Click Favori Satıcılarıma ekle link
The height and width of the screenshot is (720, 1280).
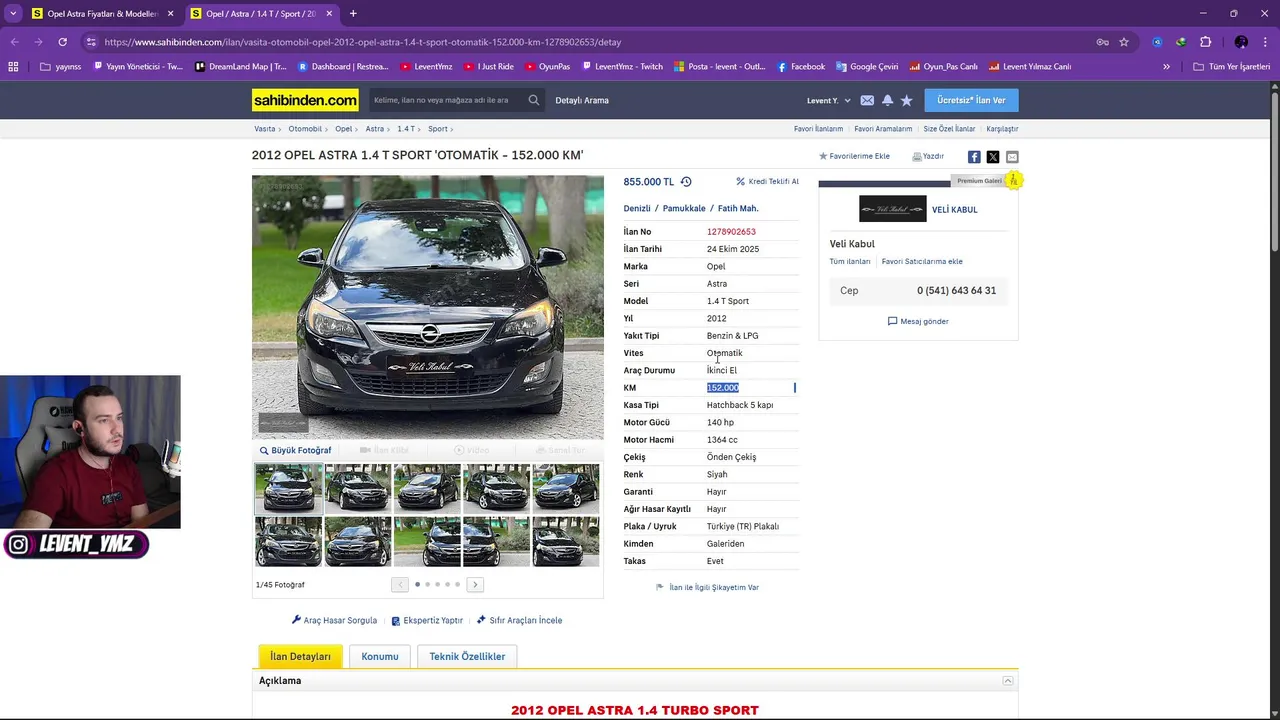[x=922, y=261]
